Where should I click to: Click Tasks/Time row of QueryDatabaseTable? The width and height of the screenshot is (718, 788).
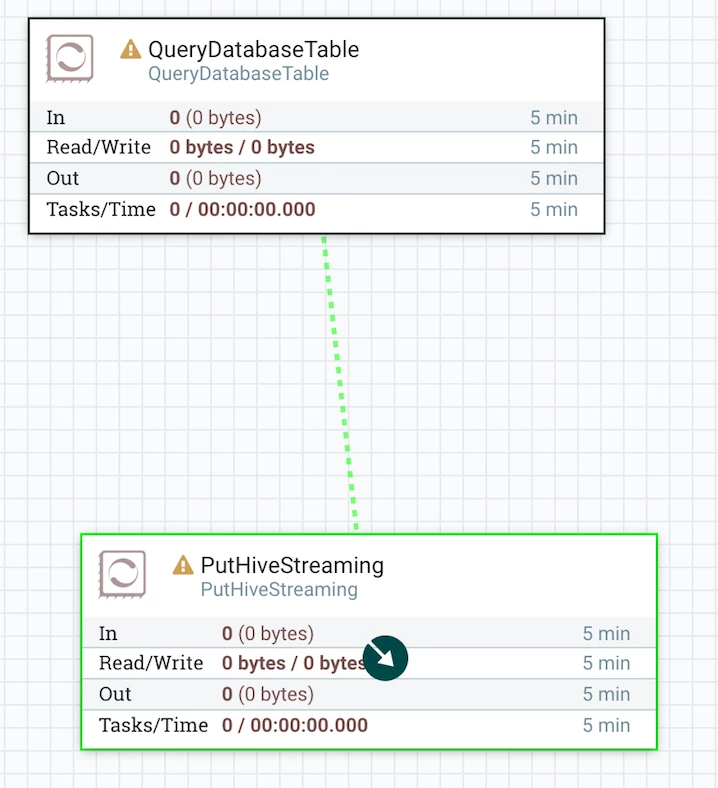pyautogui.click(x=317, y=209)
